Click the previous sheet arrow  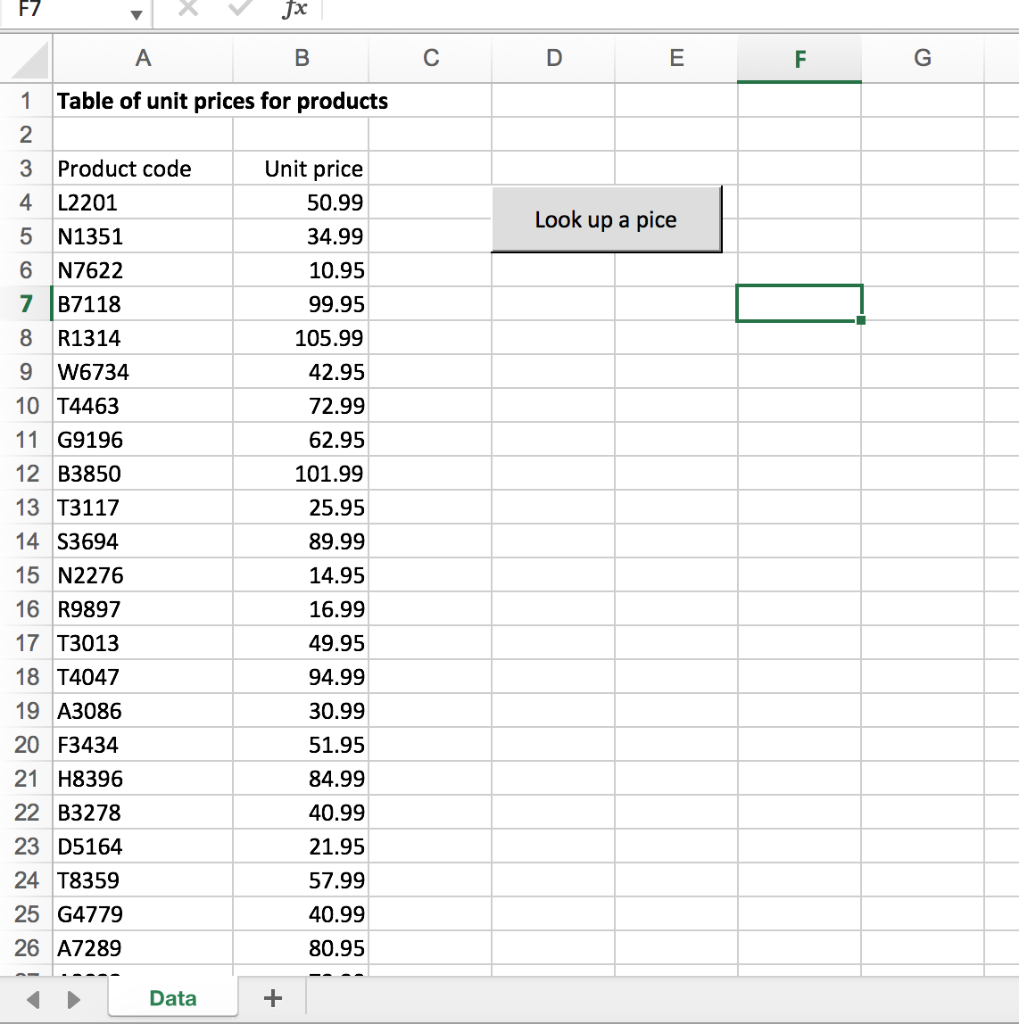click(x=33, y=999)
